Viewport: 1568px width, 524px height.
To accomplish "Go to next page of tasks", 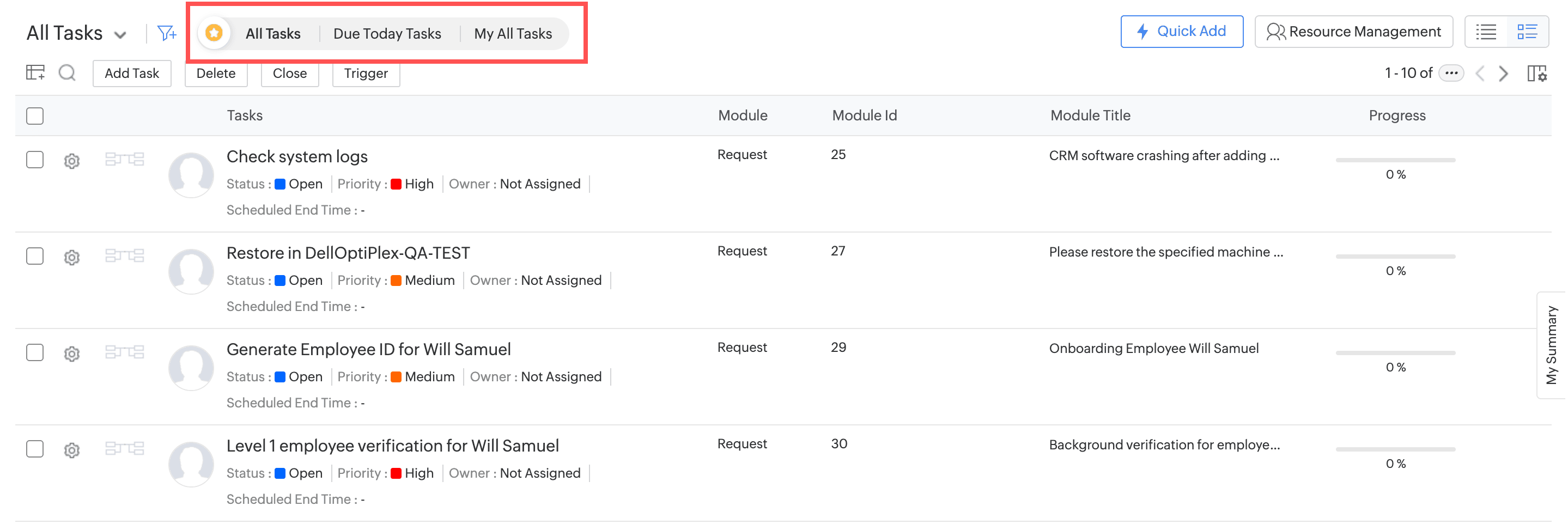I will click(1504, 74).
